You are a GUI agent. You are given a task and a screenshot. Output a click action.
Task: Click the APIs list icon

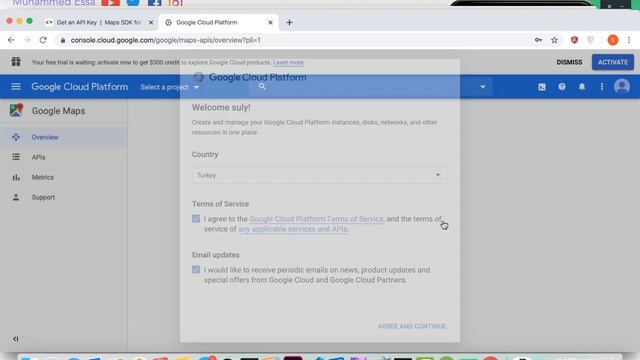coord(16,157)
